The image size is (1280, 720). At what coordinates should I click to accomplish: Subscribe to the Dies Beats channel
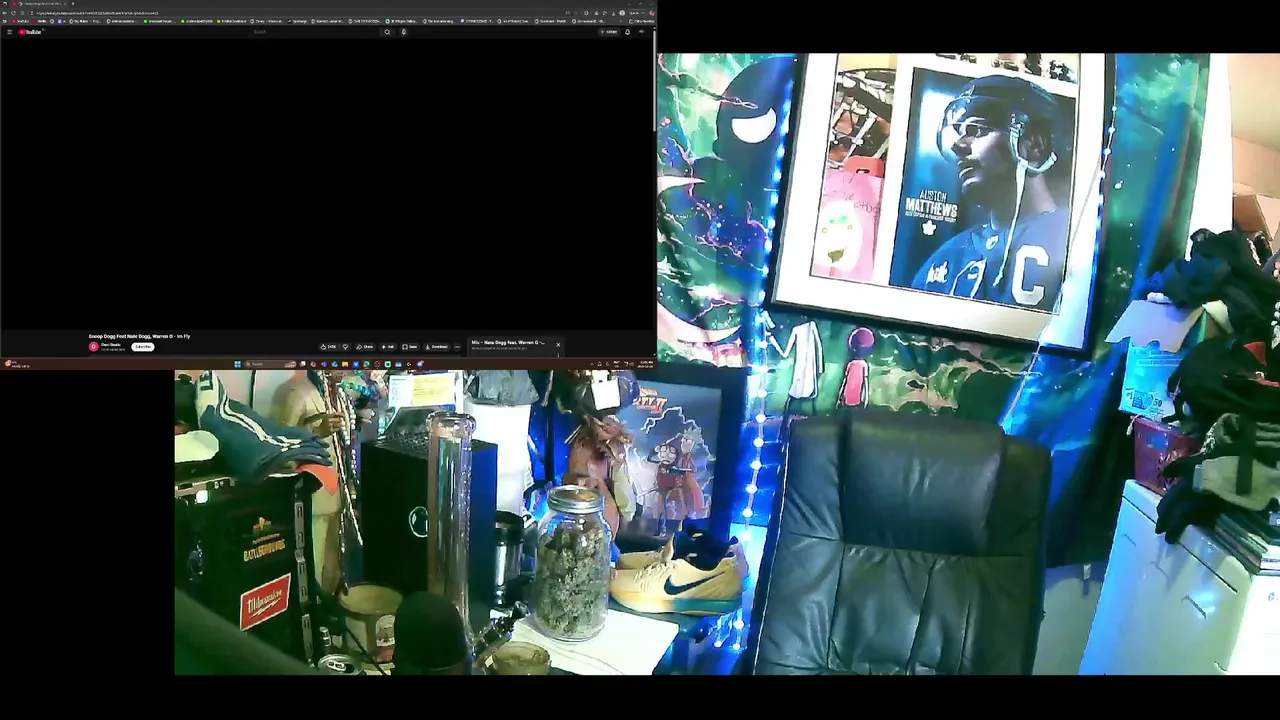(x=143, y=347)
